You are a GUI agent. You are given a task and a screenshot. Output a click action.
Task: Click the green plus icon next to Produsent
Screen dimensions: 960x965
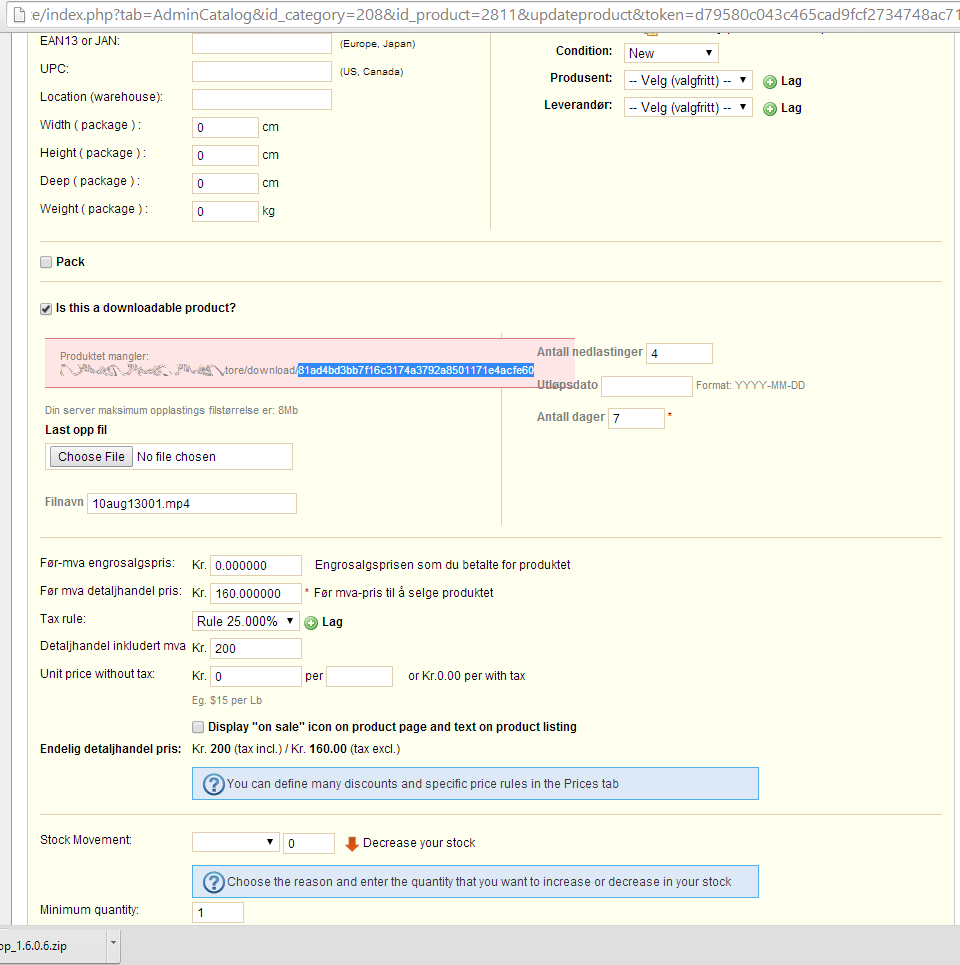[x=769, y=82]
